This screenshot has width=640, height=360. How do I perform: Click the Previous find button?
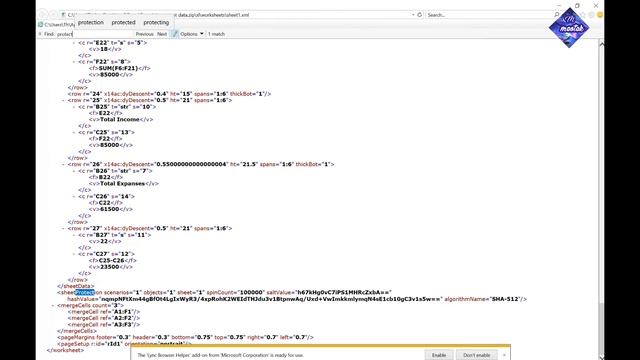144,34
